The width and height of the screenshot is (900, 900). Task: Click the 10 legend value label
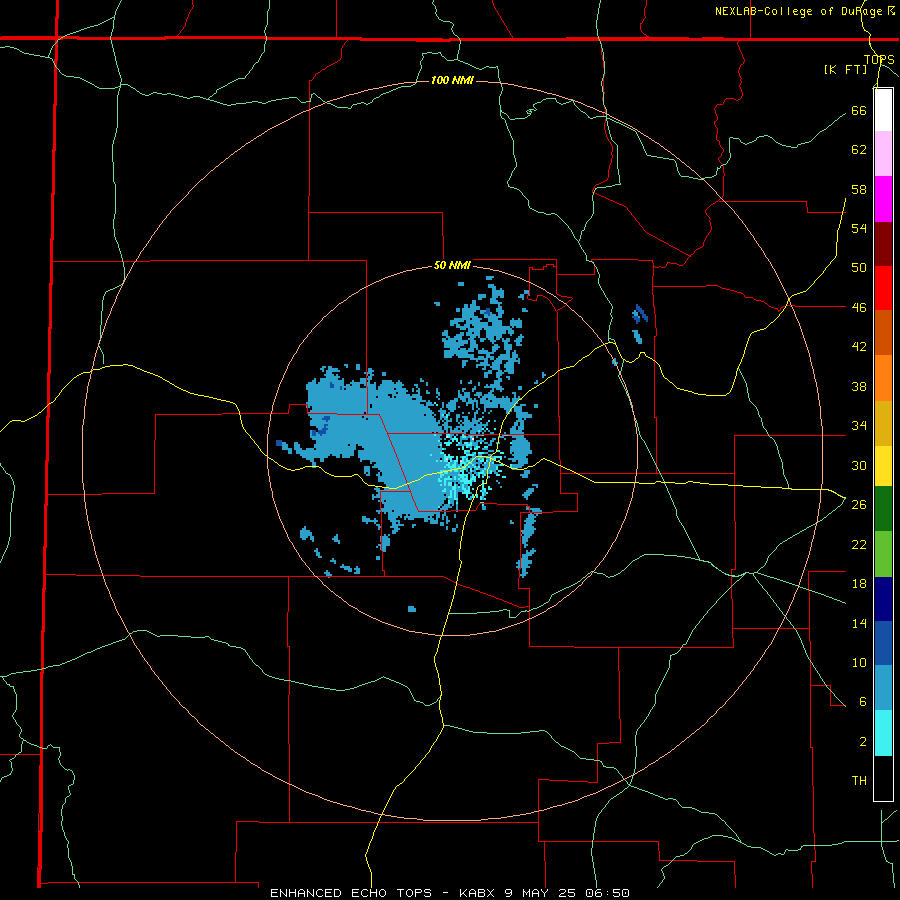859,662
